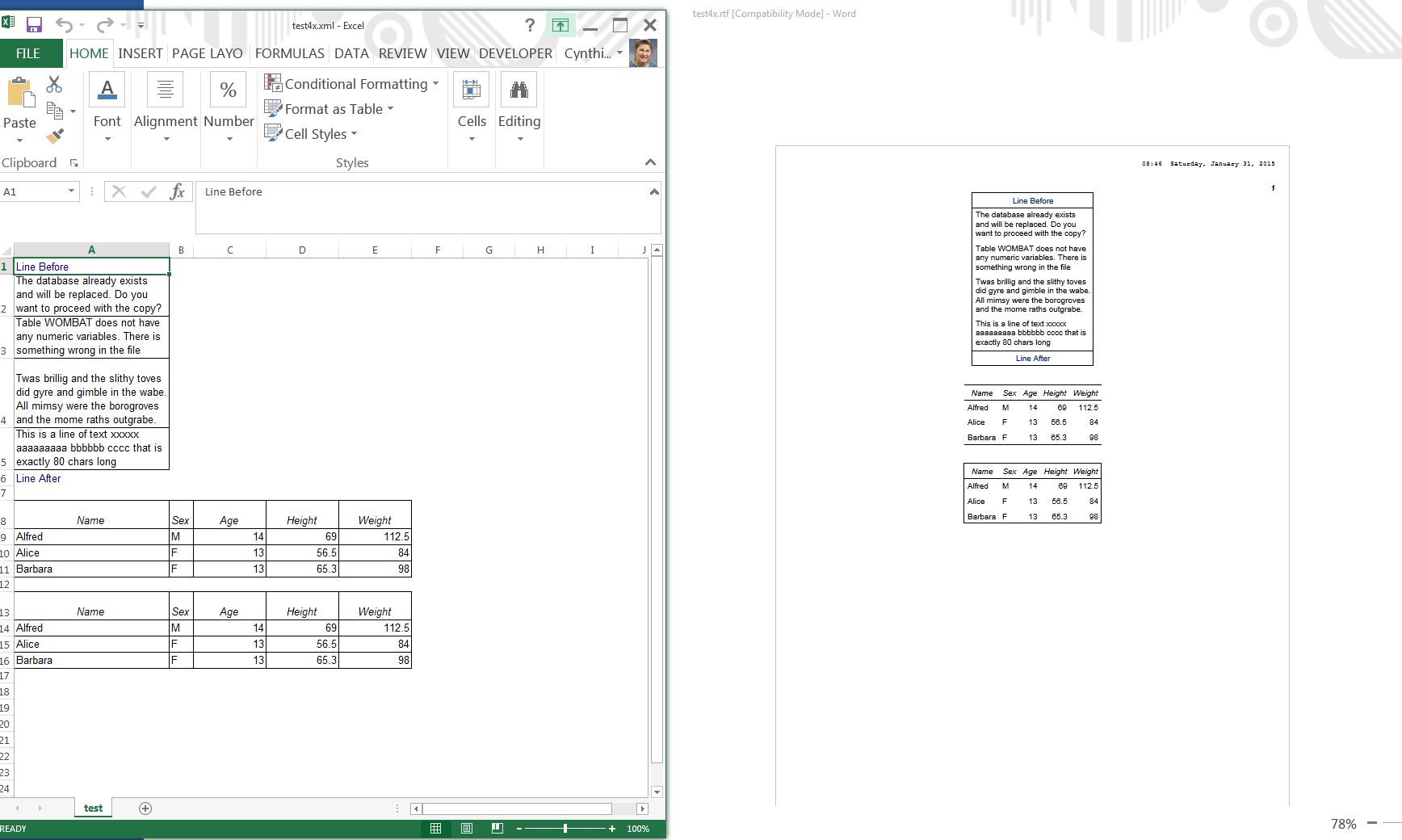Select the test sheet tab
Viewport: 1402px width, 840px height.
93,808
